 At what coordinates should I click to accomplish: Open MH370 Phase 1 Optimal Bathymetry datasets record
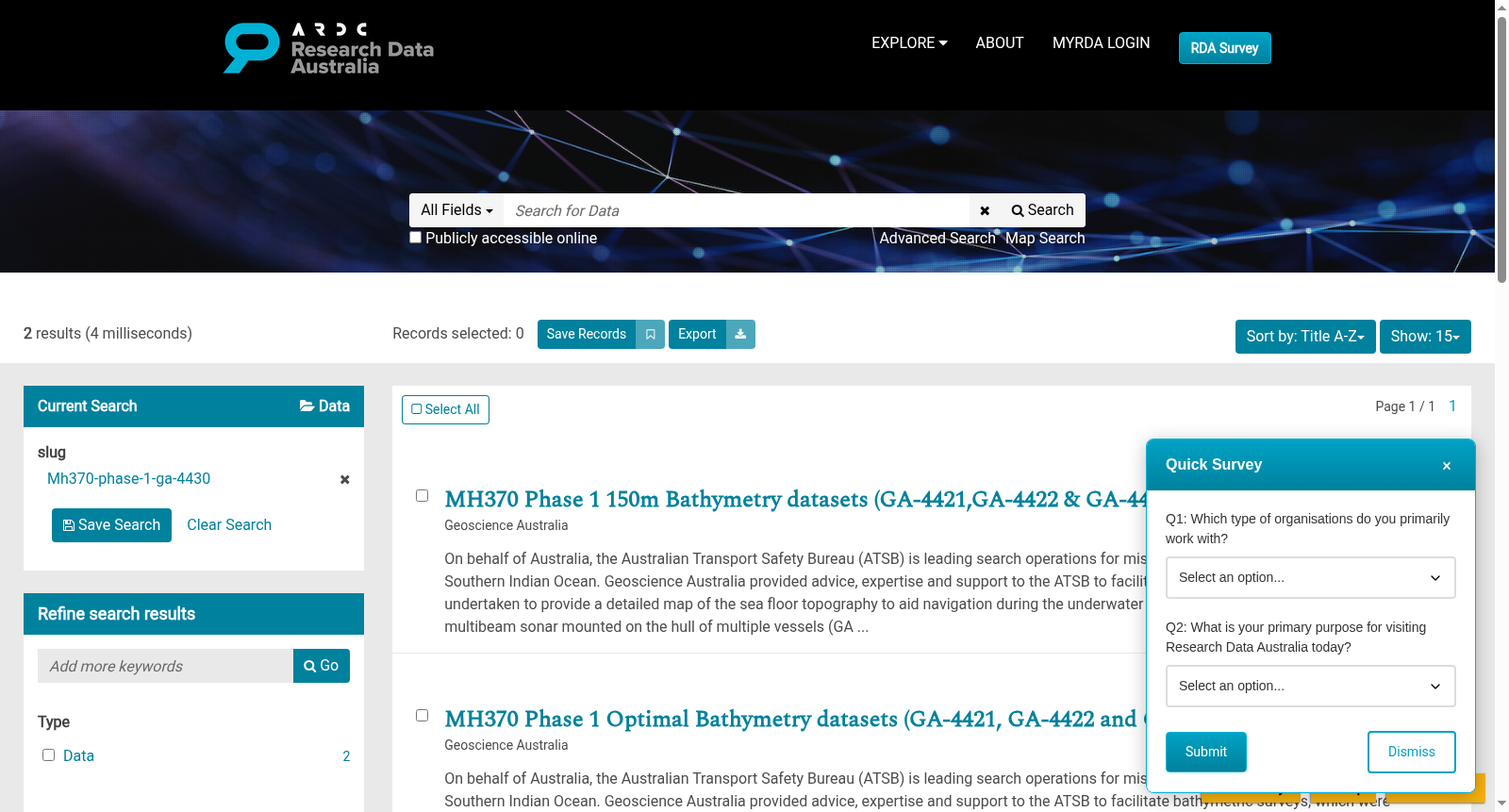pos(796,719)
